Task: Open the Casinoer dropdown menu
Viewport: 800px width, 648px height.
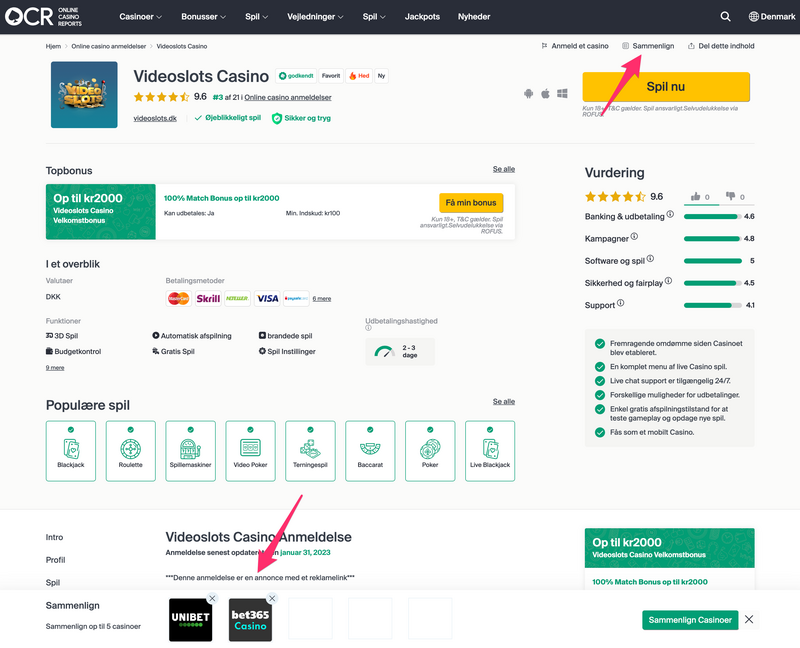Action: pyautogui.click(x=139, y=16)
